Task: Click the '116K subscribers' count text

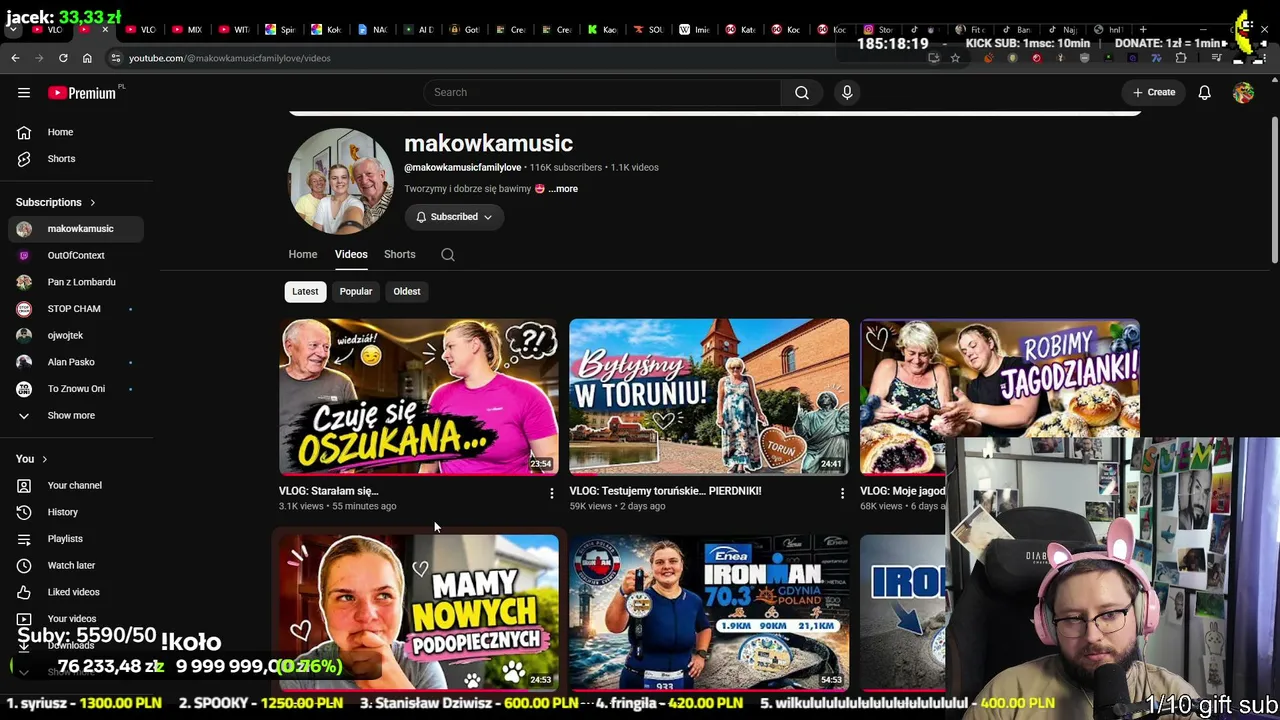Action: pyautogui.click(x=566, y=168)
